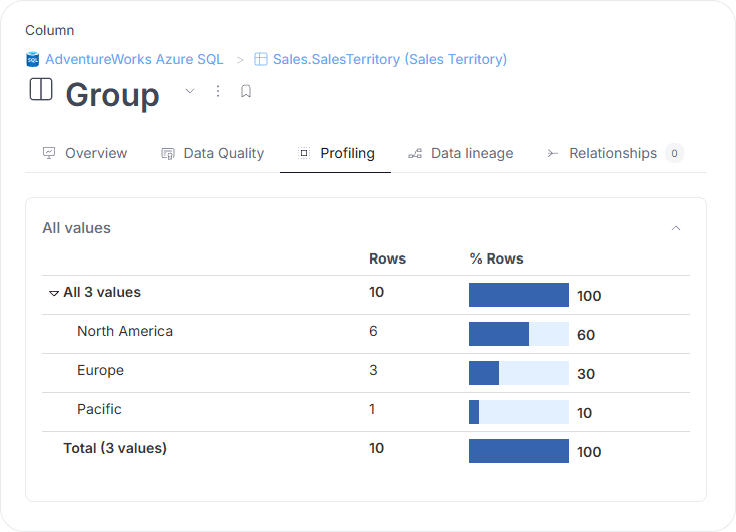Click the Sales.SalesTerritory table icon
Viewport: 736px width, 532px height.
point(261,60)
